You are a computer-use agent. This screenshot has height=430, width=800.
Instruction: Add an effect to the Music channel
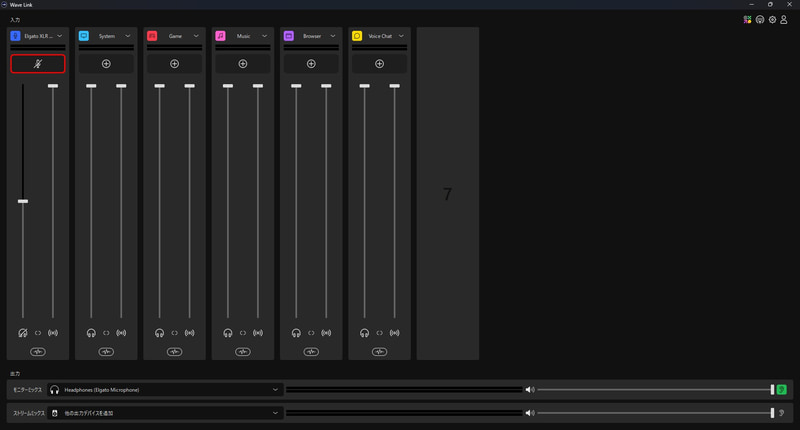pos(243,64)
